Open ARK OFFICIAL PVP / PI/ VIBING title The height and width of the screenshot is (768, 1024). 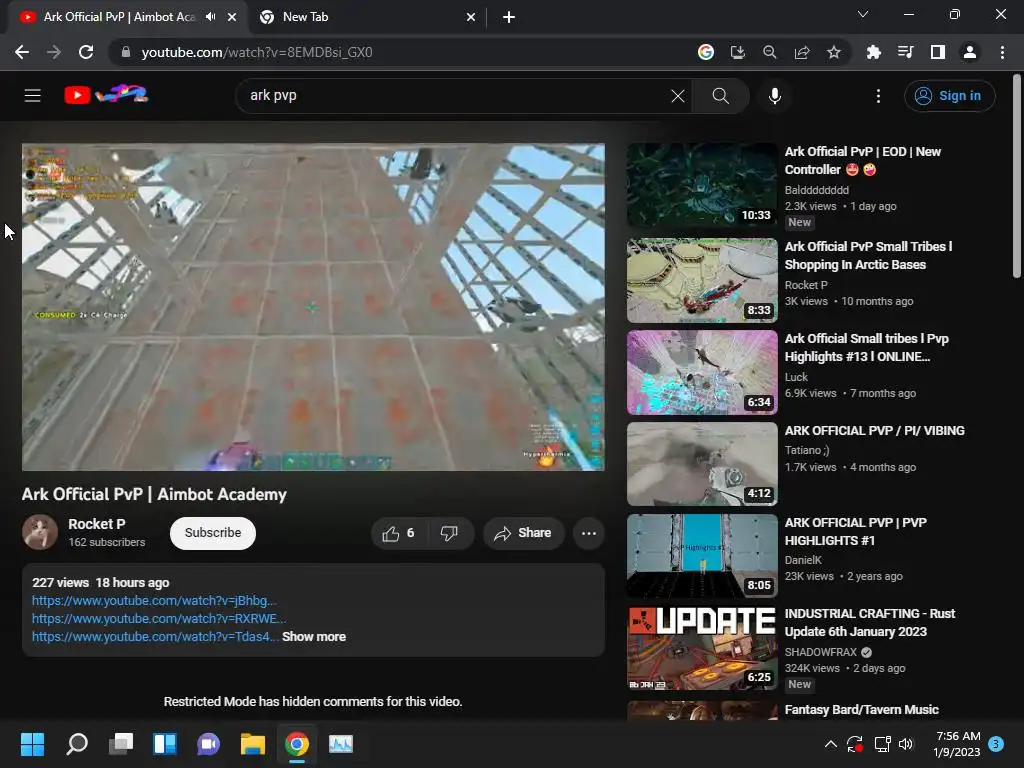(x=874, y=431)
